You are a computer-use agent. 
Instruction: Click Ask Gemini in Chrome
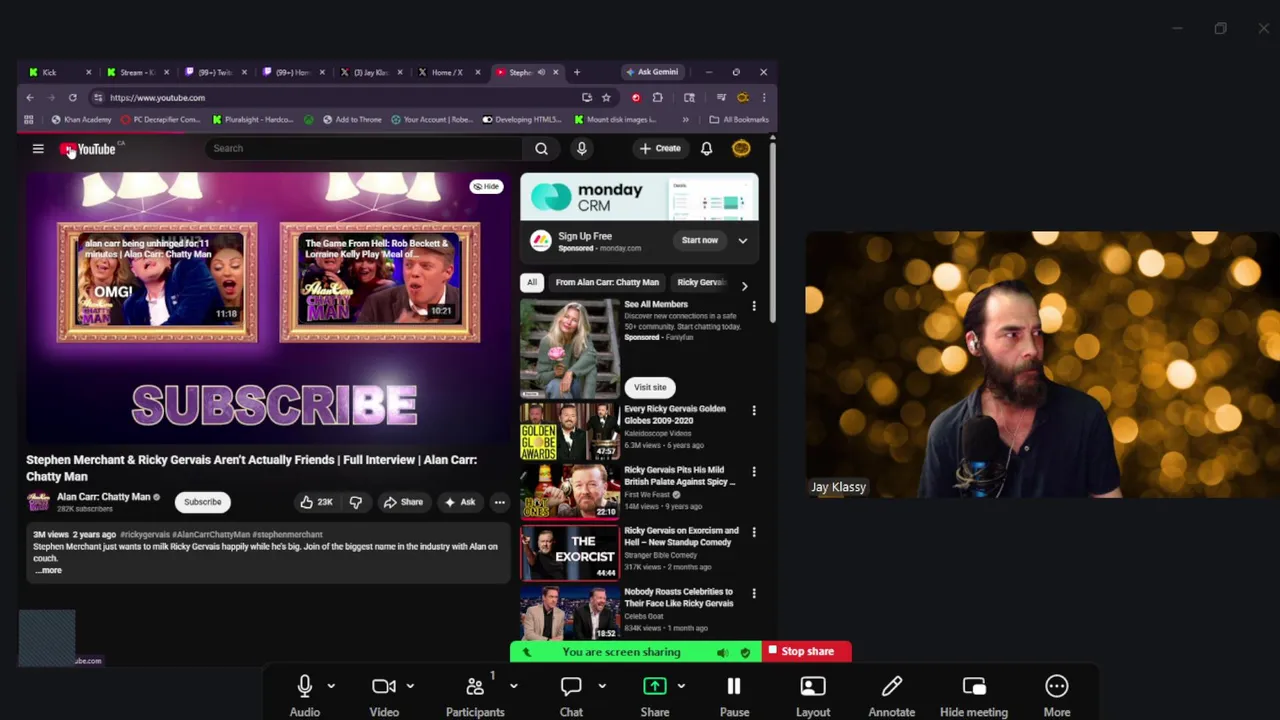tap(651, 72)
